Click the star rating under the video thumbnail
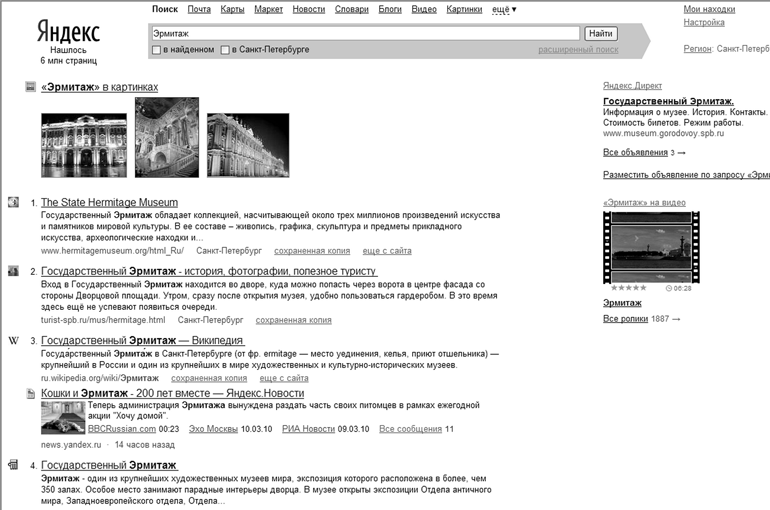This screenshot has height=510, width=770. point(629,288)
